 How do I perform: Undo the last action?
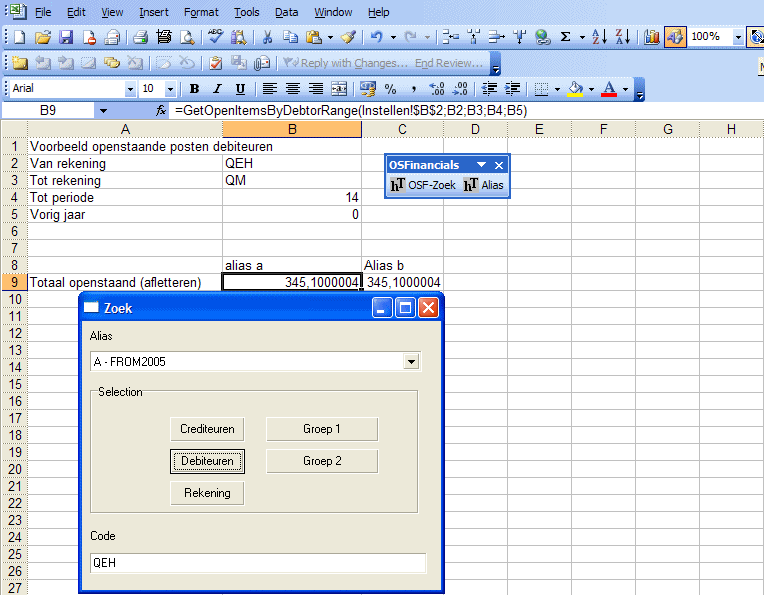click(x=376, y=37)
